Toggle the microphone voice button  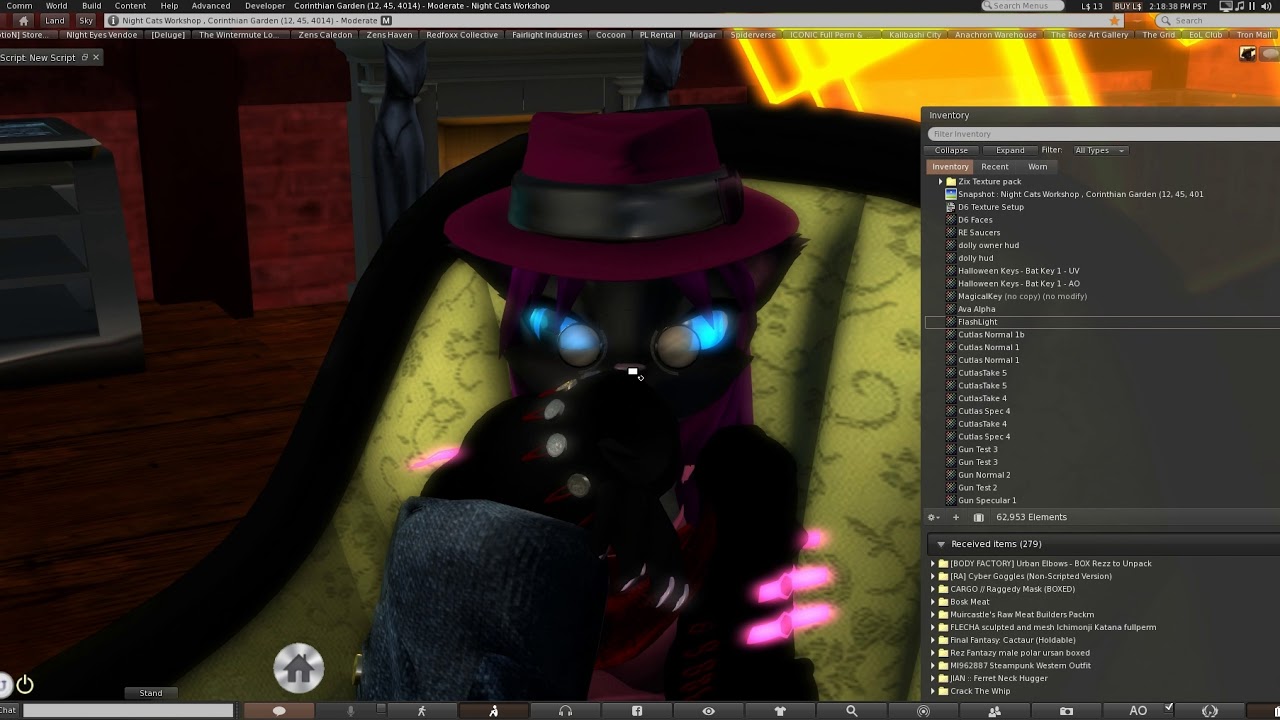(350, 711)
